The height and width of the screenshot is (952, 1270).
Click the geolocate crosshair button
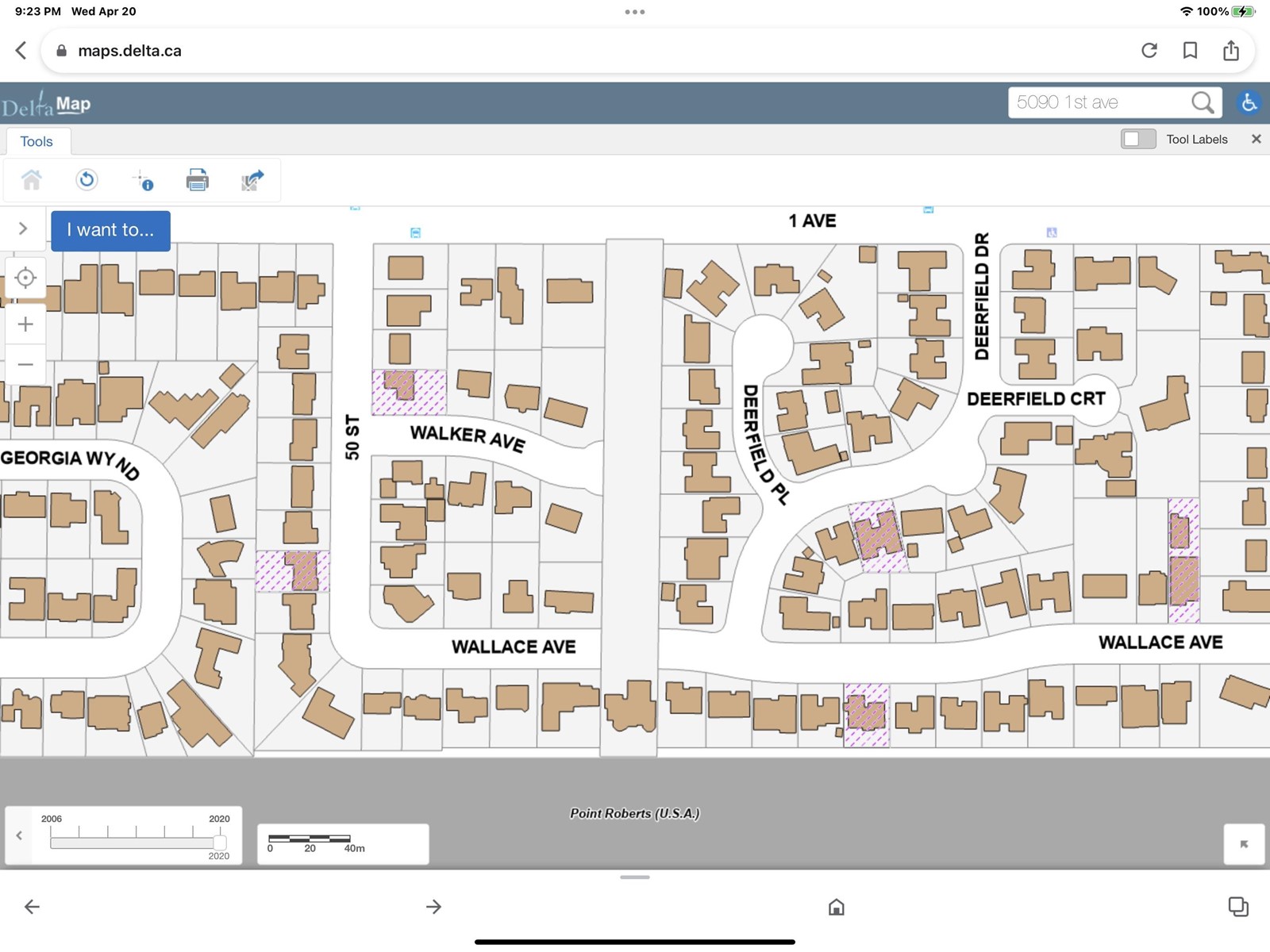(25, 278)
